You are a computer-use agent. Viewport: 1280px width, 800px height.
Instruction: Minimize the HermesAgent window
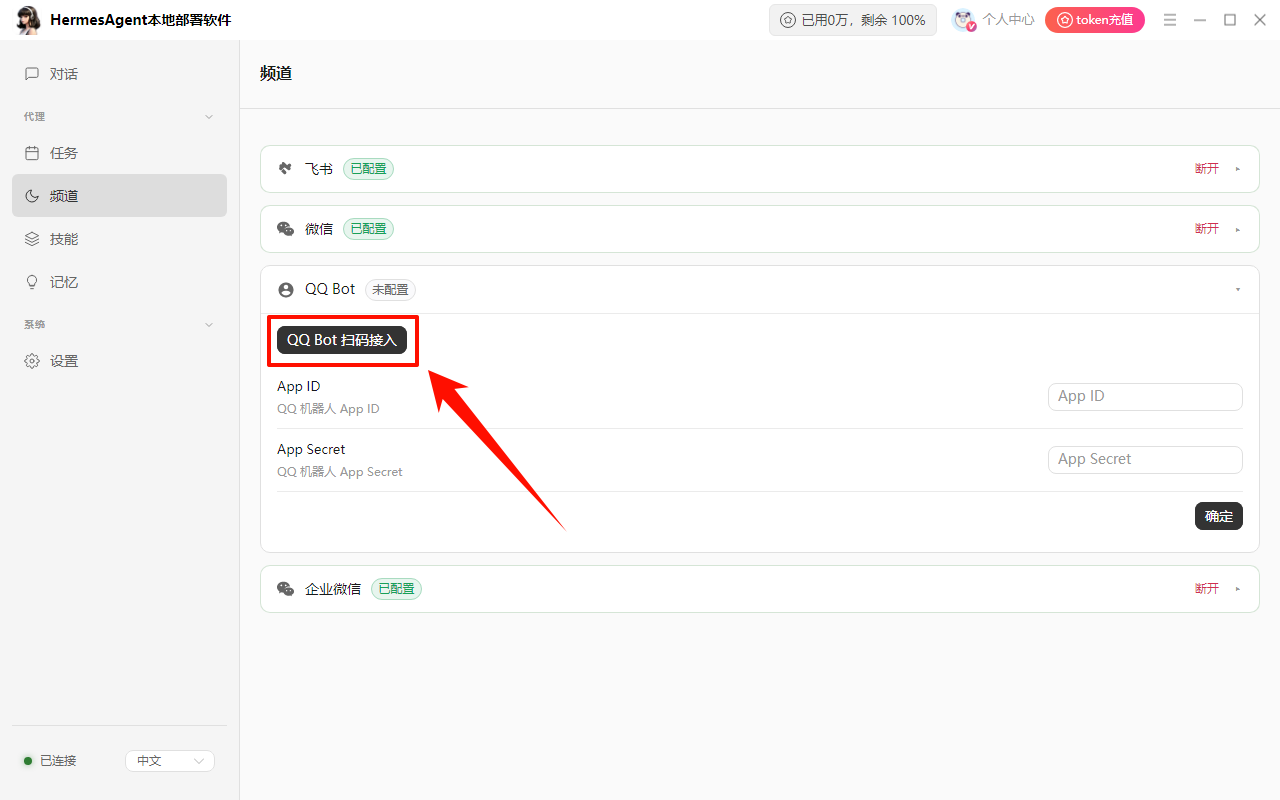point(1200,20)
